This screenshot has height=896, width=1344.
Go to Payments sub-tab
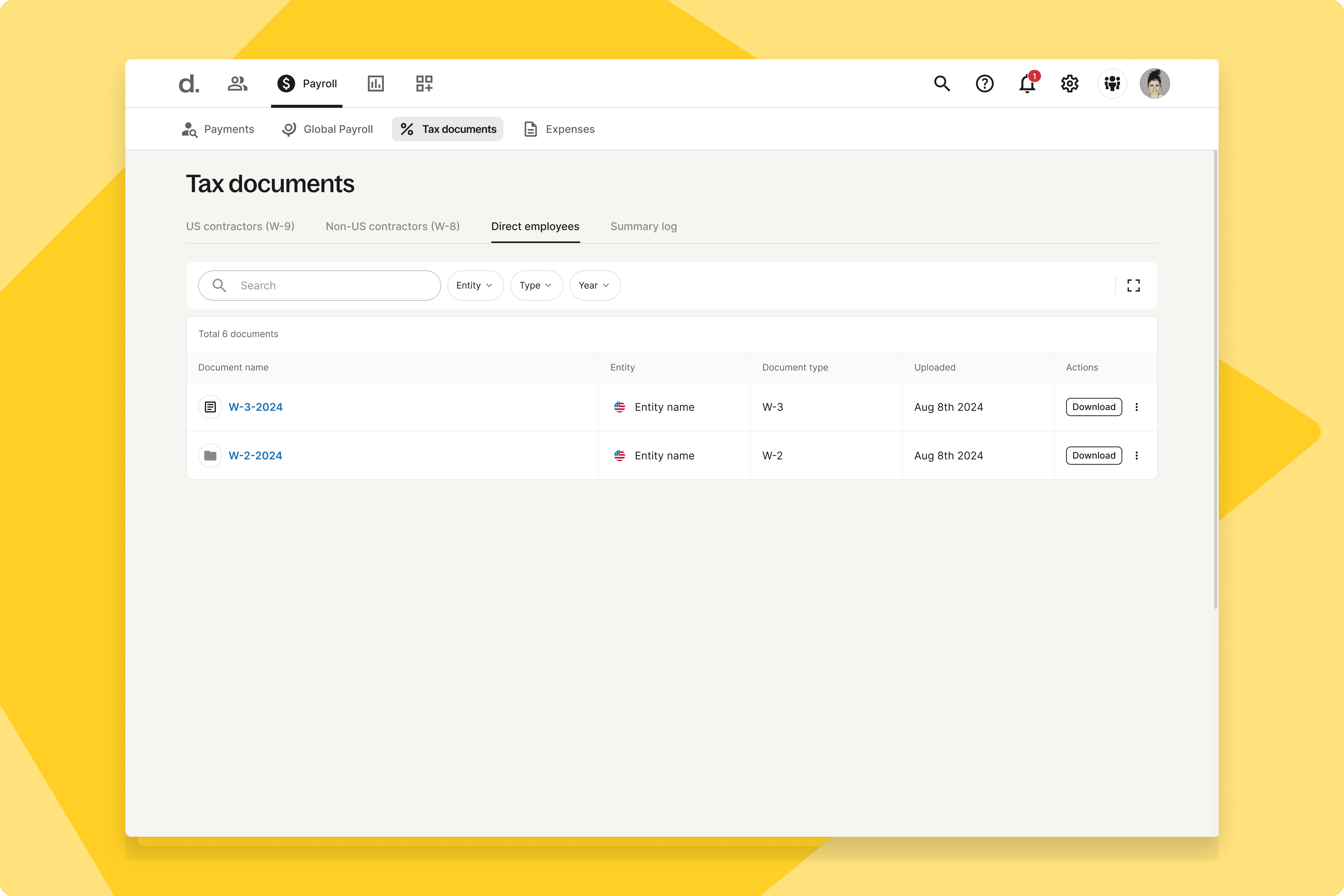218,129
